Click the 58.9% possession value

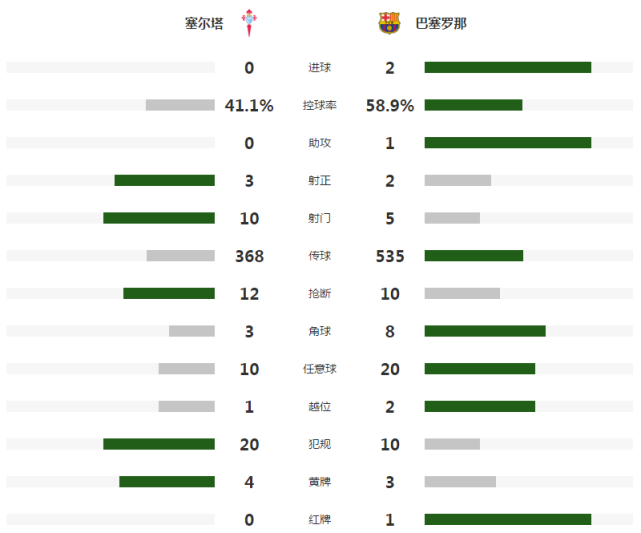[x=390, y=105]
